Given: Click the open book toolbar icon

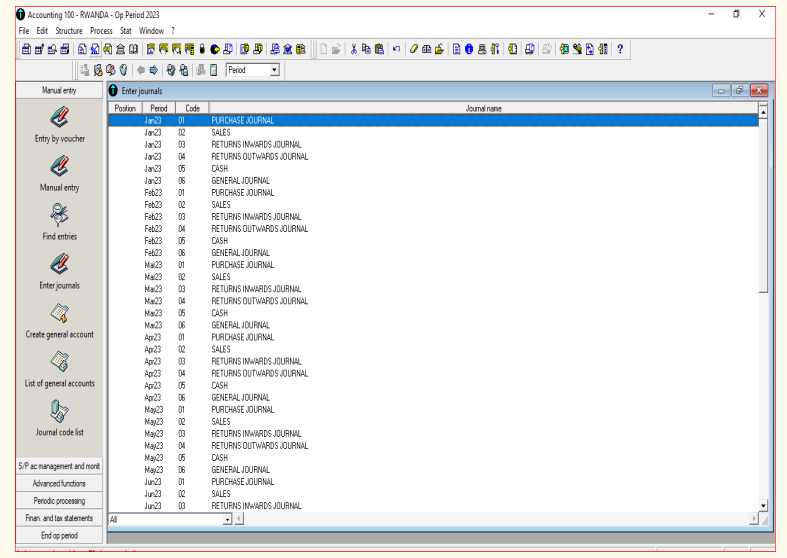Looking at the screenshot, I should [x=134, y=49].
